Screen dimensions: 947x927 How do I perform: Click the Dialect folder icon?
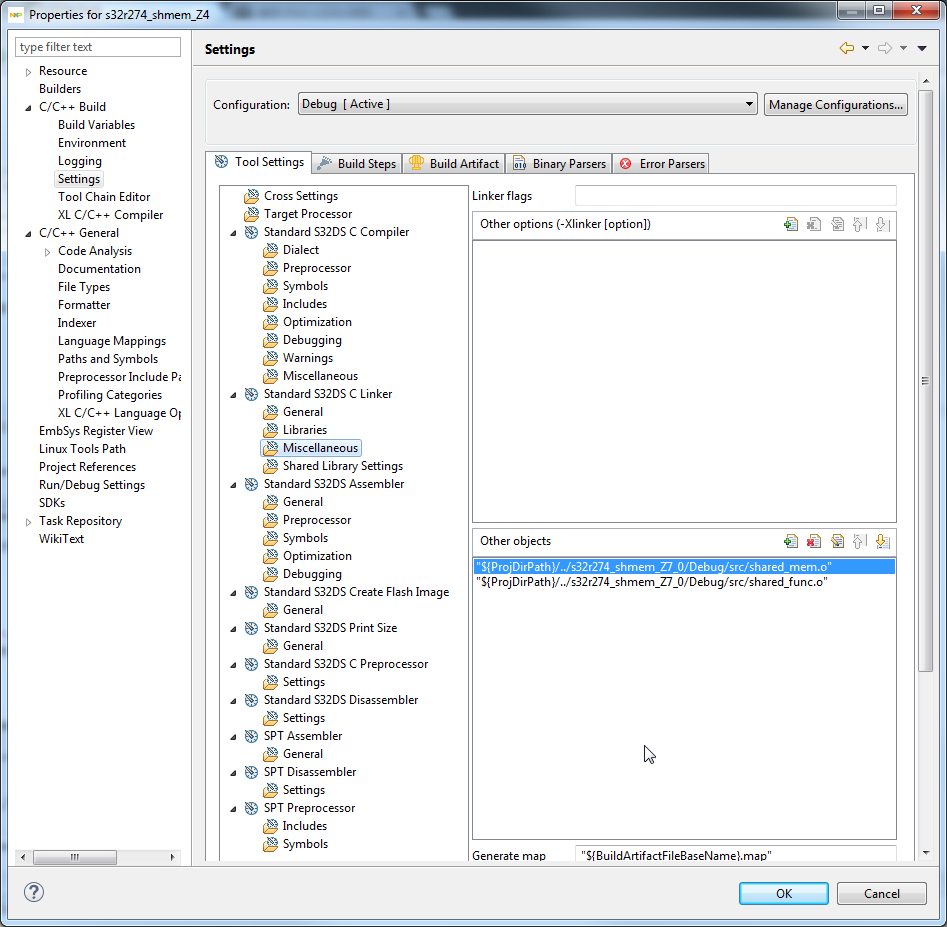click(271, 251)
